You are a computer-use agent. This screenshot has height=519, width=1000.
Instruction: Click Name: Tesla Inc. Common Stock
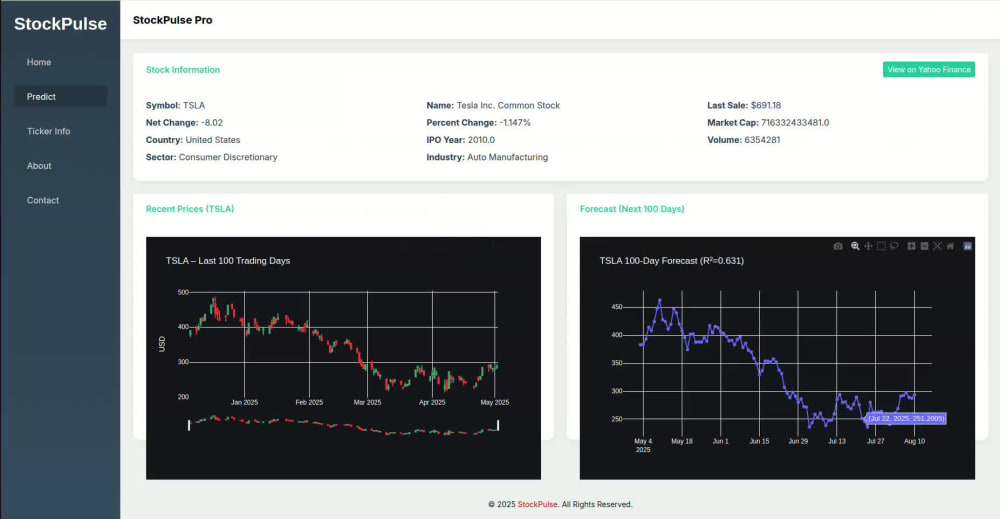tap(493, 105)
